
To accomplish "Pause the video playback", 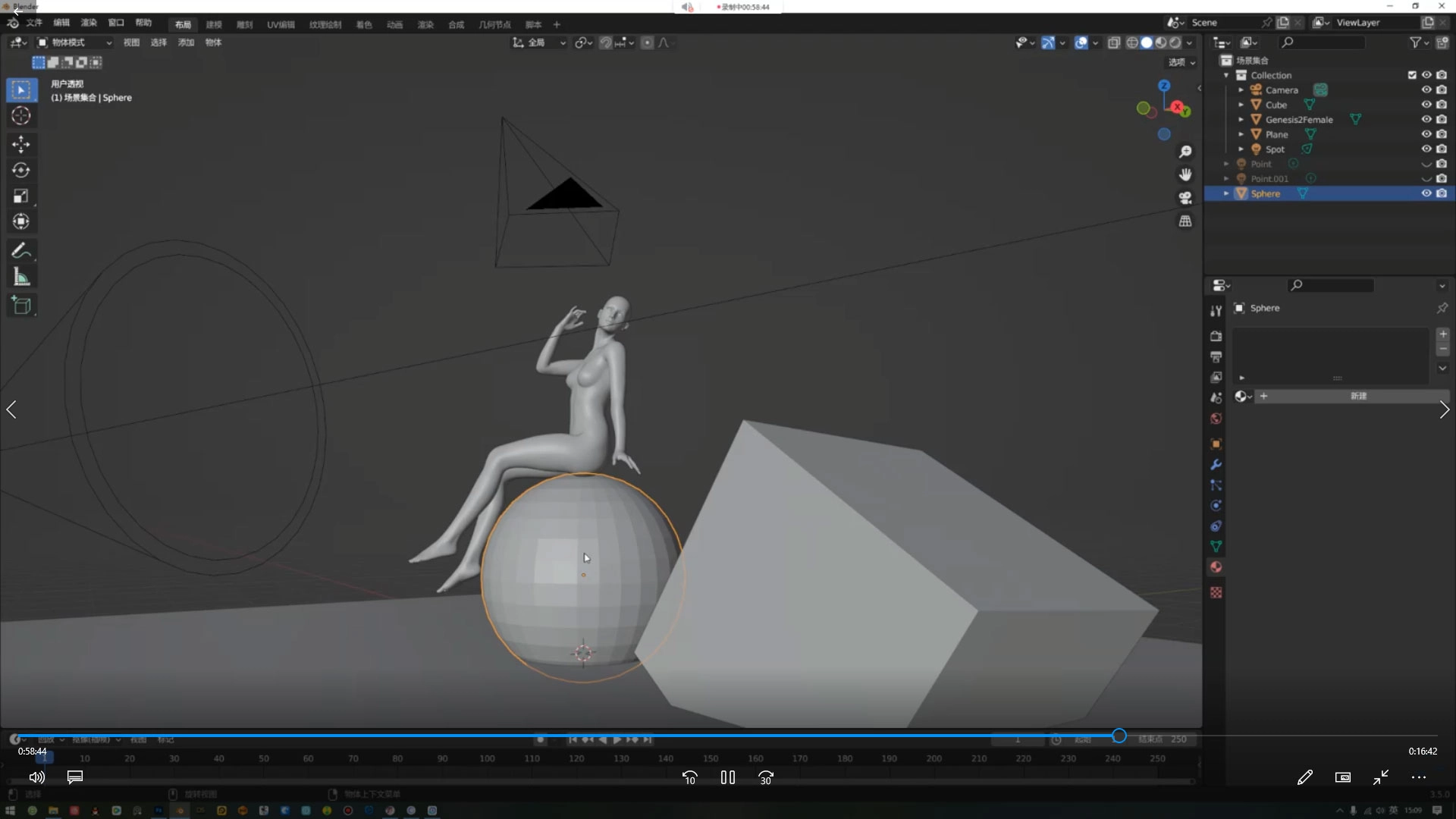I will (x=727, y=777).
